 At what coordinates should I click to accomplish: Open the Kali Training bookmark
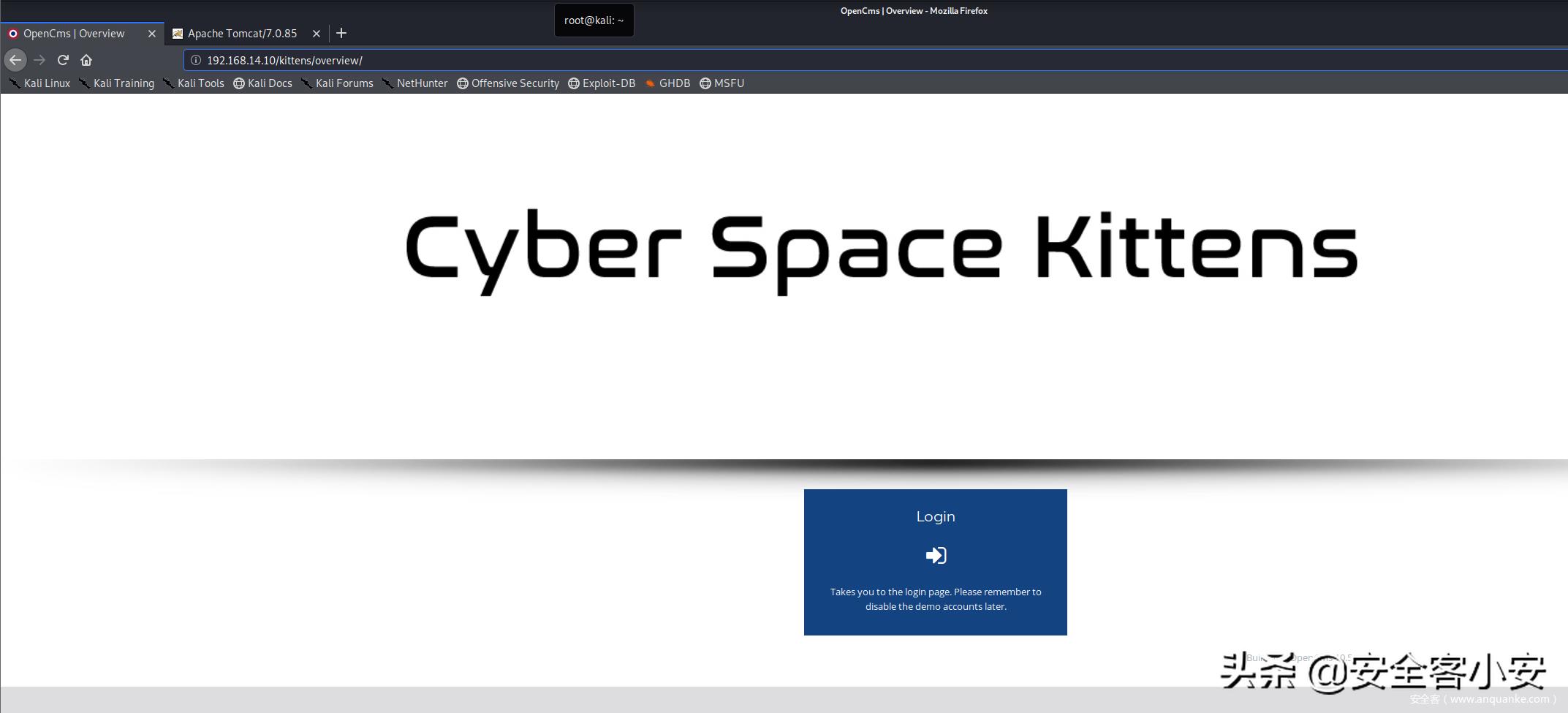(117, 83)
